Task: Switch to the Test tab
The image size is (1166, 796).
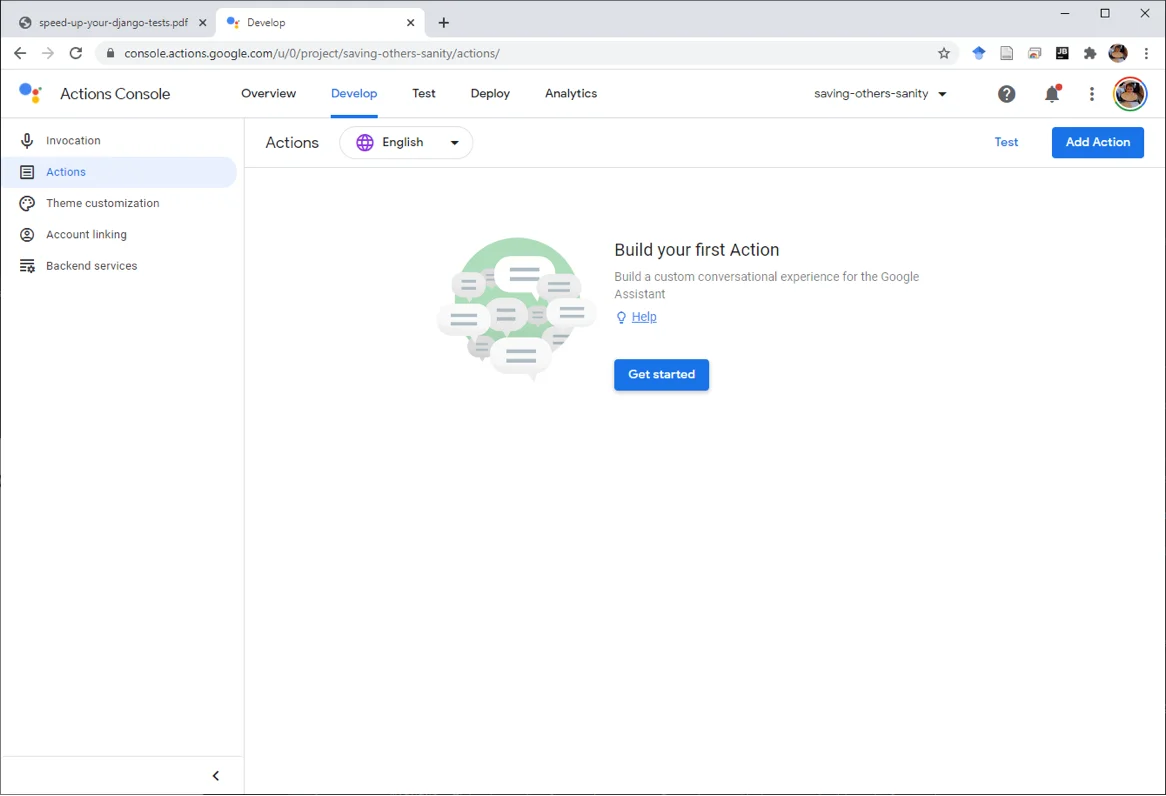Action: tap(424, 94)
